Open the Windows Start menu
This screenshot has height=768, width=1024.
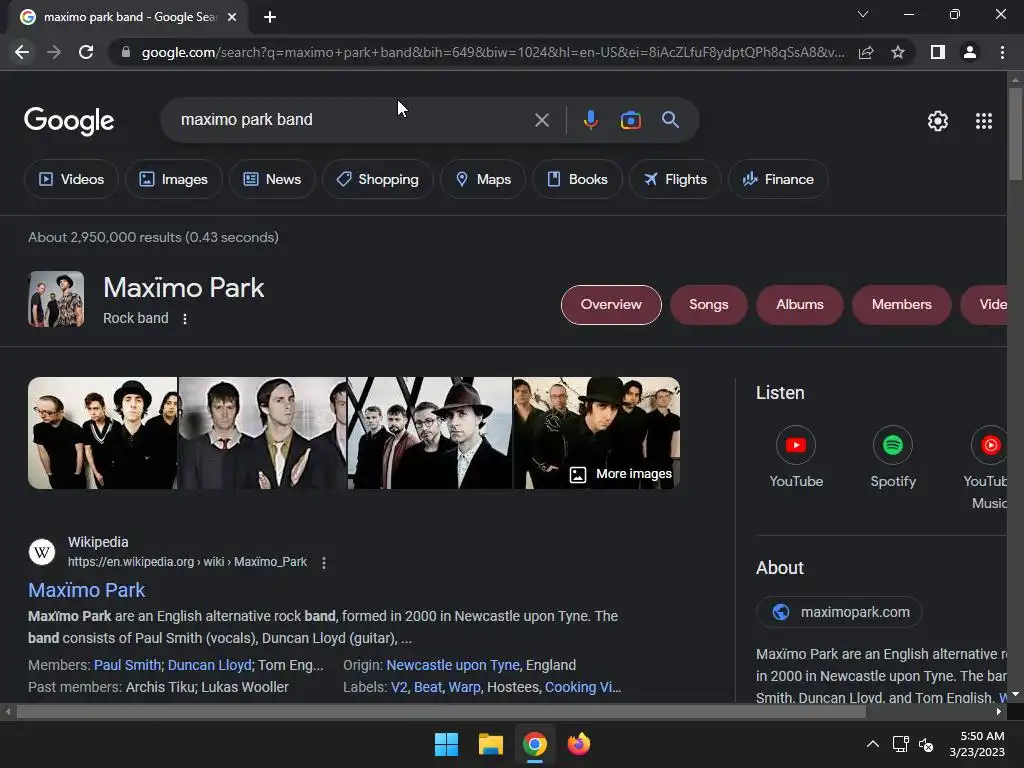pos(447,744)
